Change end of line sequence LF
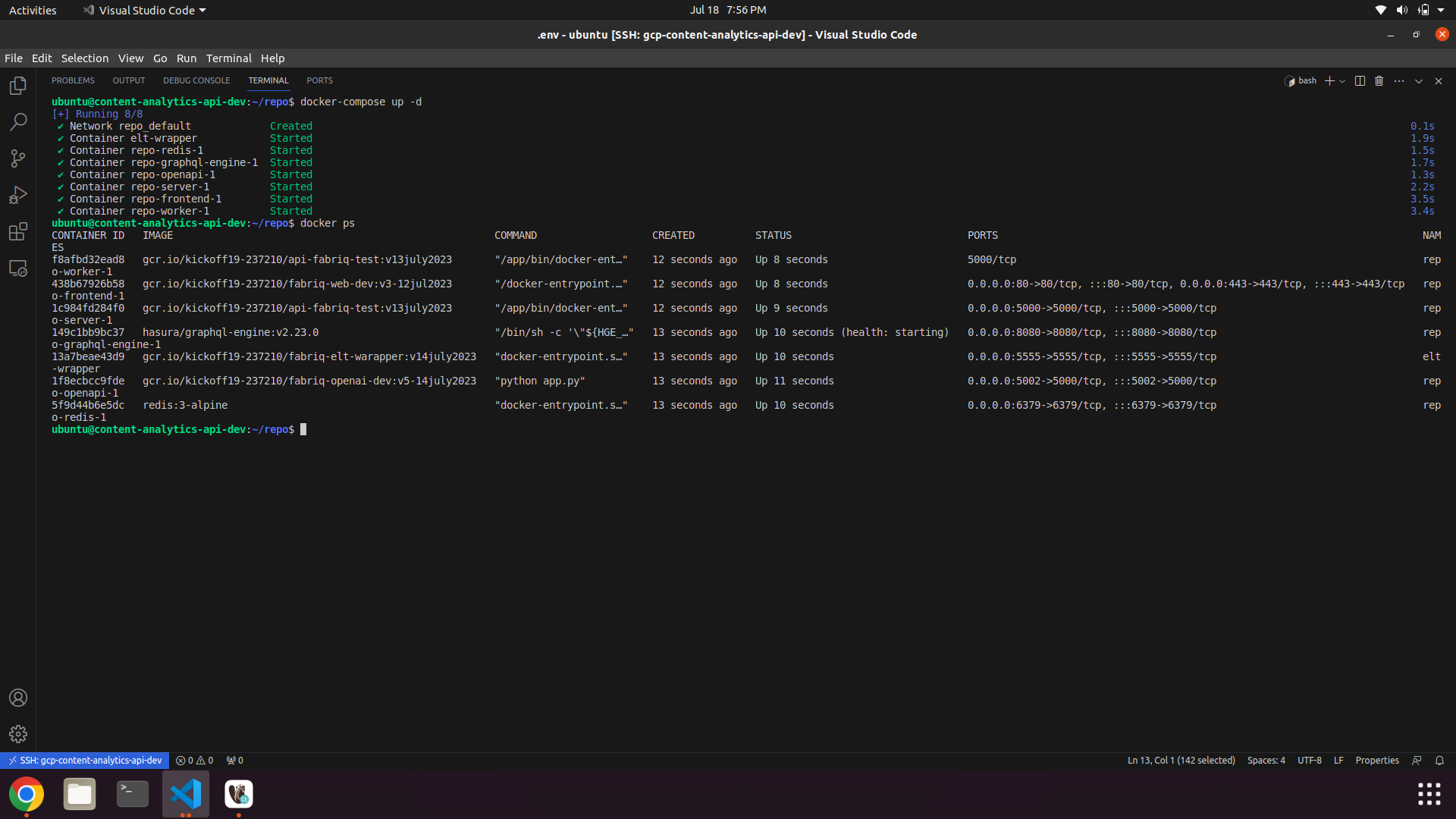 coord(1338,761)
